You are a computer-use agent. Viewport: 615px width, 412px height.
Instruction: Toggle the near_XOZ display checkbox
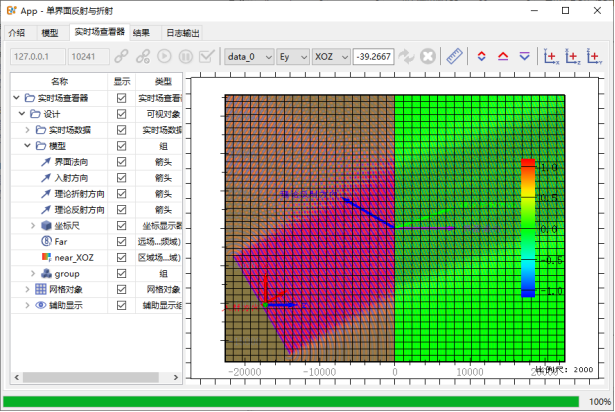click(x=122, y=257)
